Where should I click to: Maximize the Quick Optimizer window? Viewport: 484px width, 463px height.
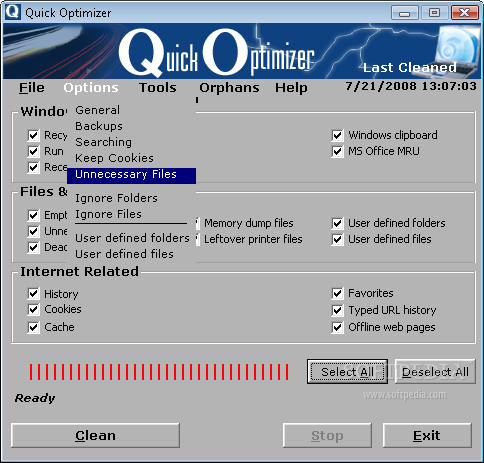pyautogui.click(x=434, y=13)
